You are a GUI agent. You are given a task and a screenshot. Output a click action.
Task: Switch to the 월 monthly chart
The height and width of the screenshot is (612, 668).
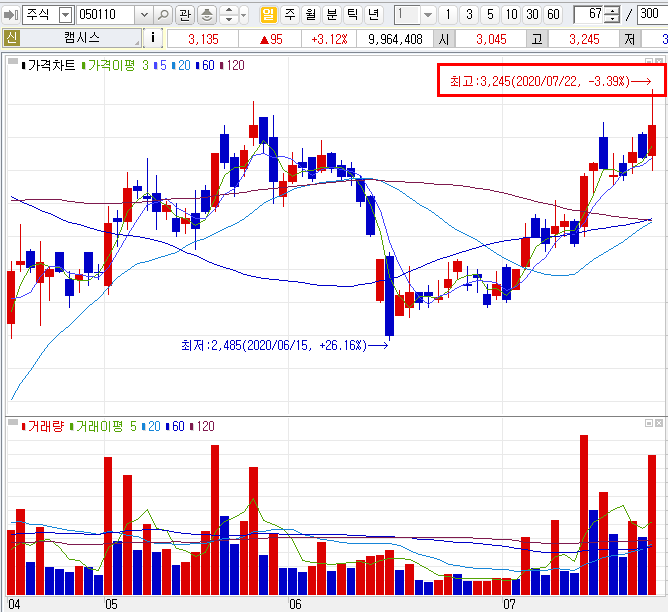point(311,15)
